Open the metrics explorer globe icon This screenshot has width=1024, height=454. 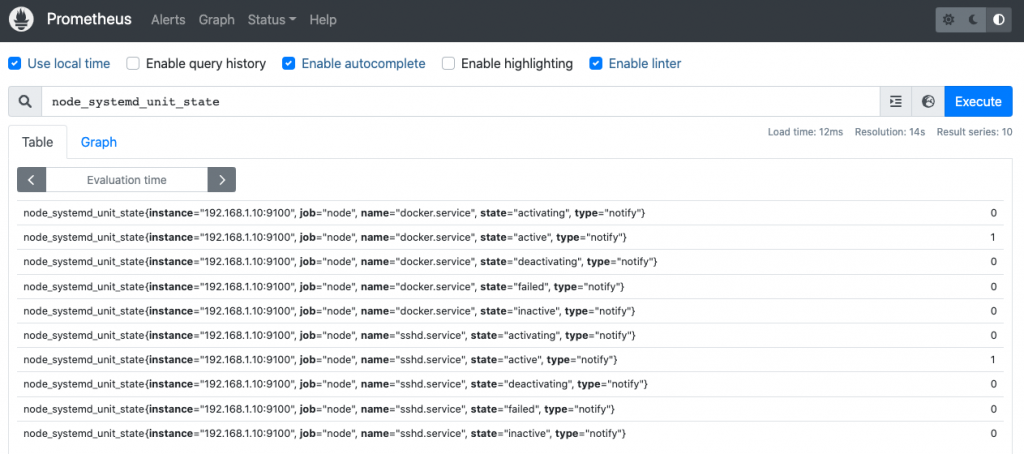[928, 102]
